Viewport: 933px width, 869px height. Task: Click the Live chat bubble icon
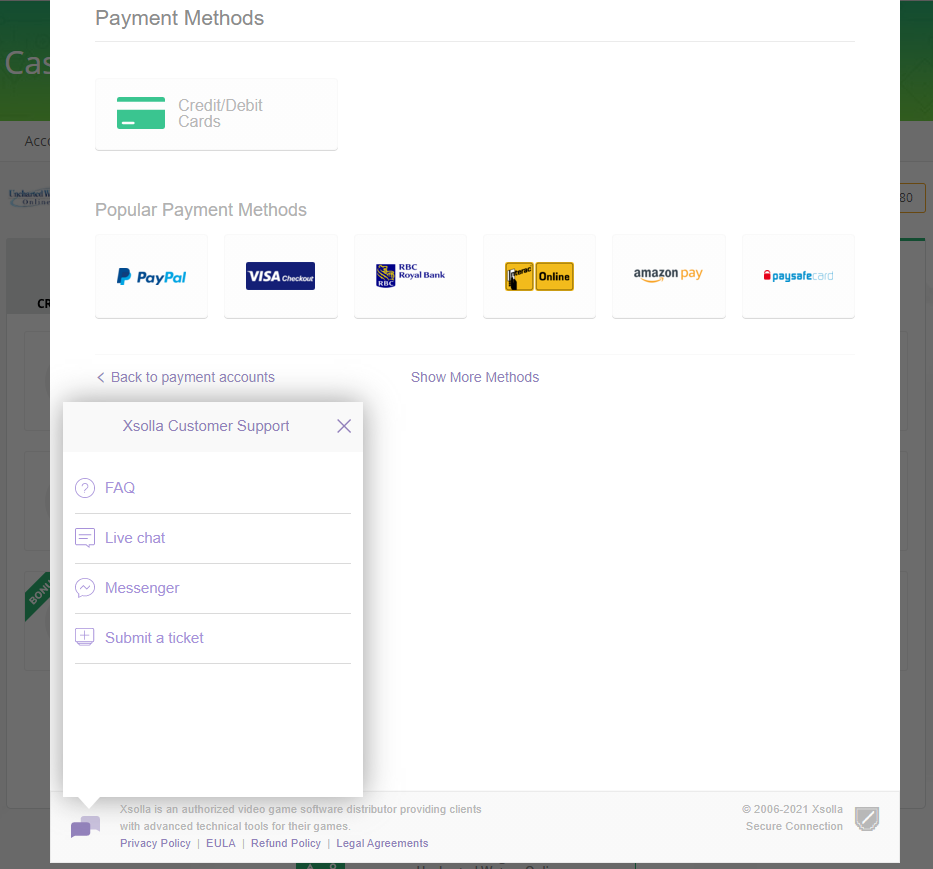(85, 538)
